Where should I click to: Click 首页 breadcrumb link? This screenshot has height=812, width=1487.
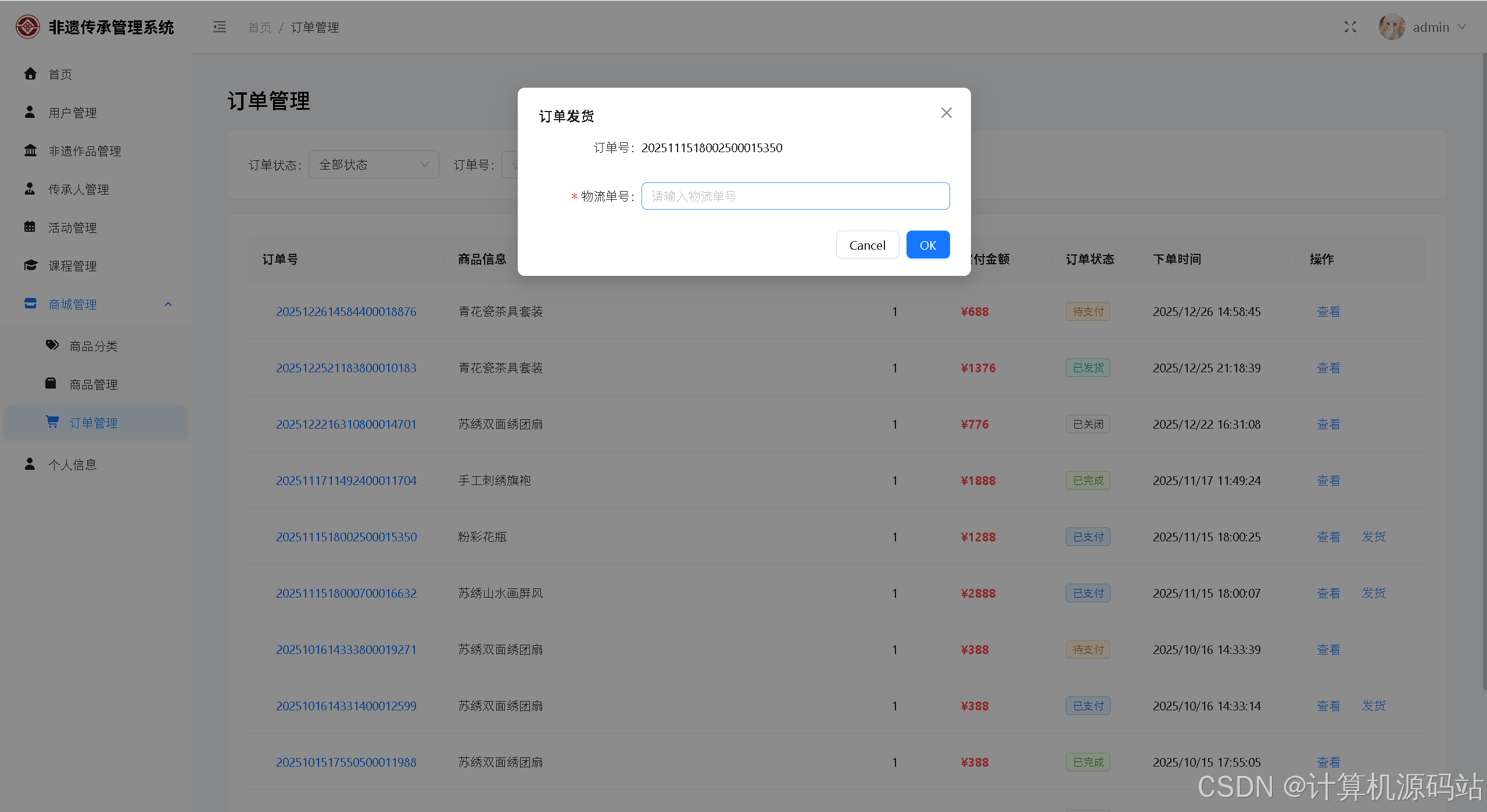(x=260, y=27)
